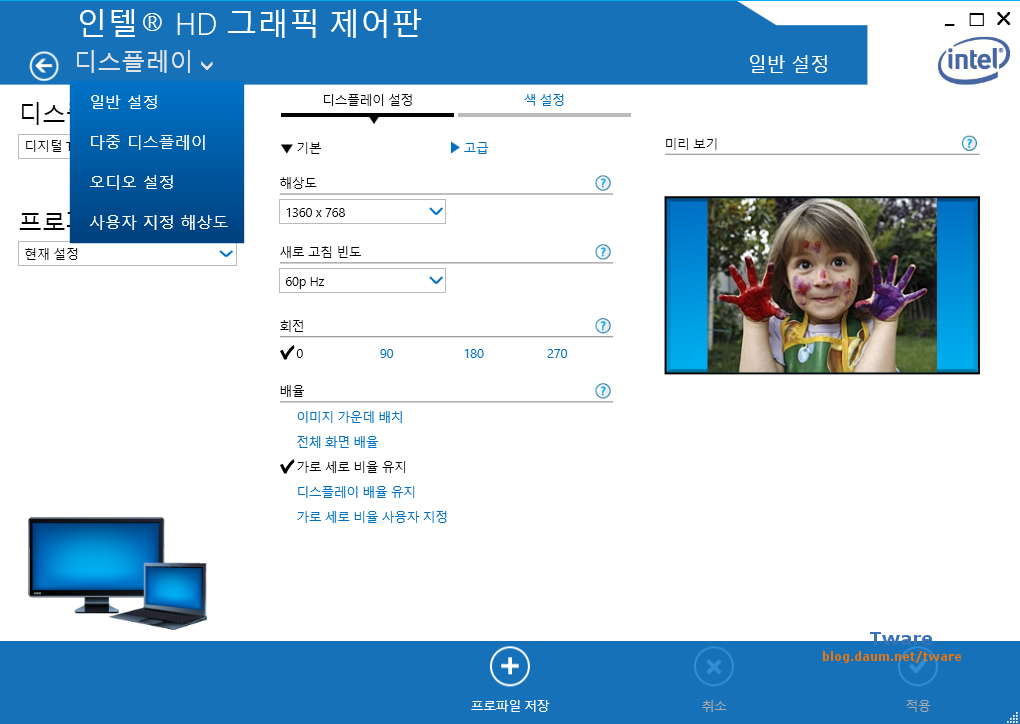The image size is (1020, 724).
Task: Click the 프로파일 저장 label
Action: [510, 705]
